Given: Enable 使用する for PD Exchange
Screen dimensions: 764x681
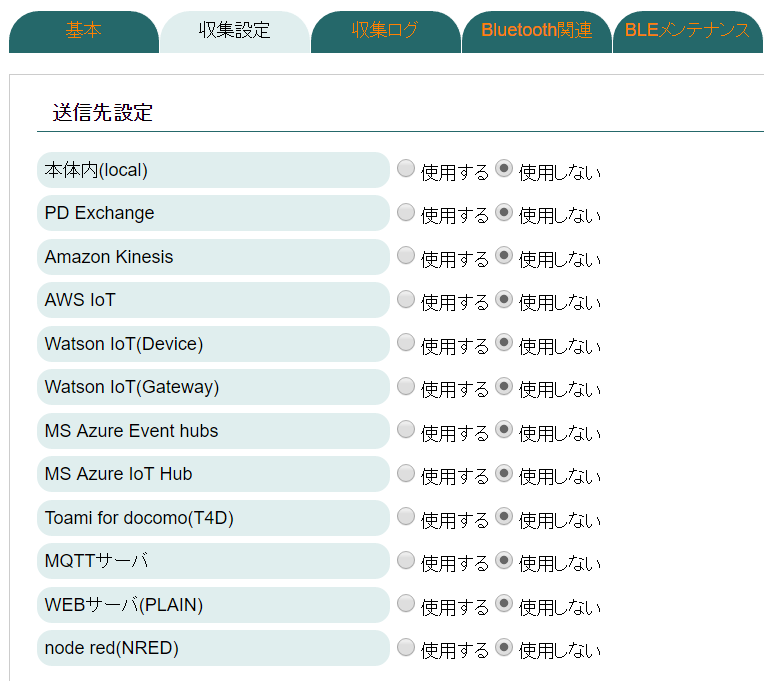Looking at the screenshot, I should coord(406,212).
